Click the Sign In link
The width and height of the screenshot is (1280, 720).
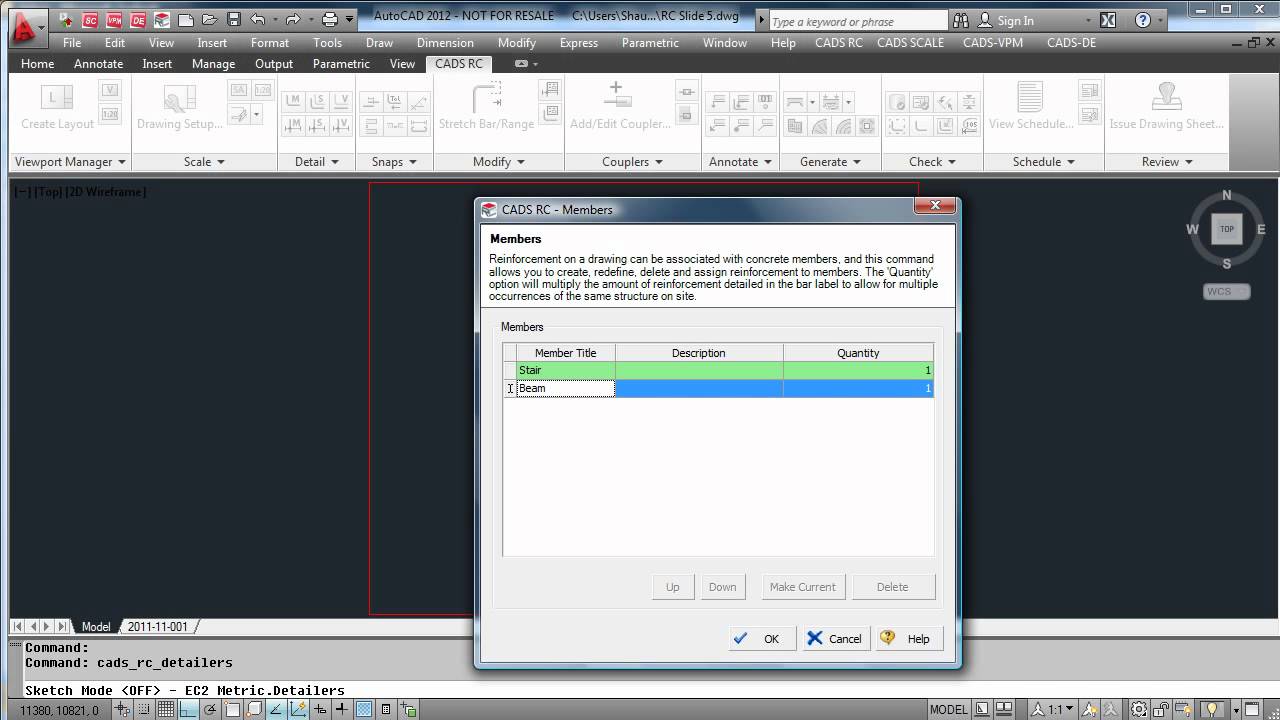point(1015,21)
